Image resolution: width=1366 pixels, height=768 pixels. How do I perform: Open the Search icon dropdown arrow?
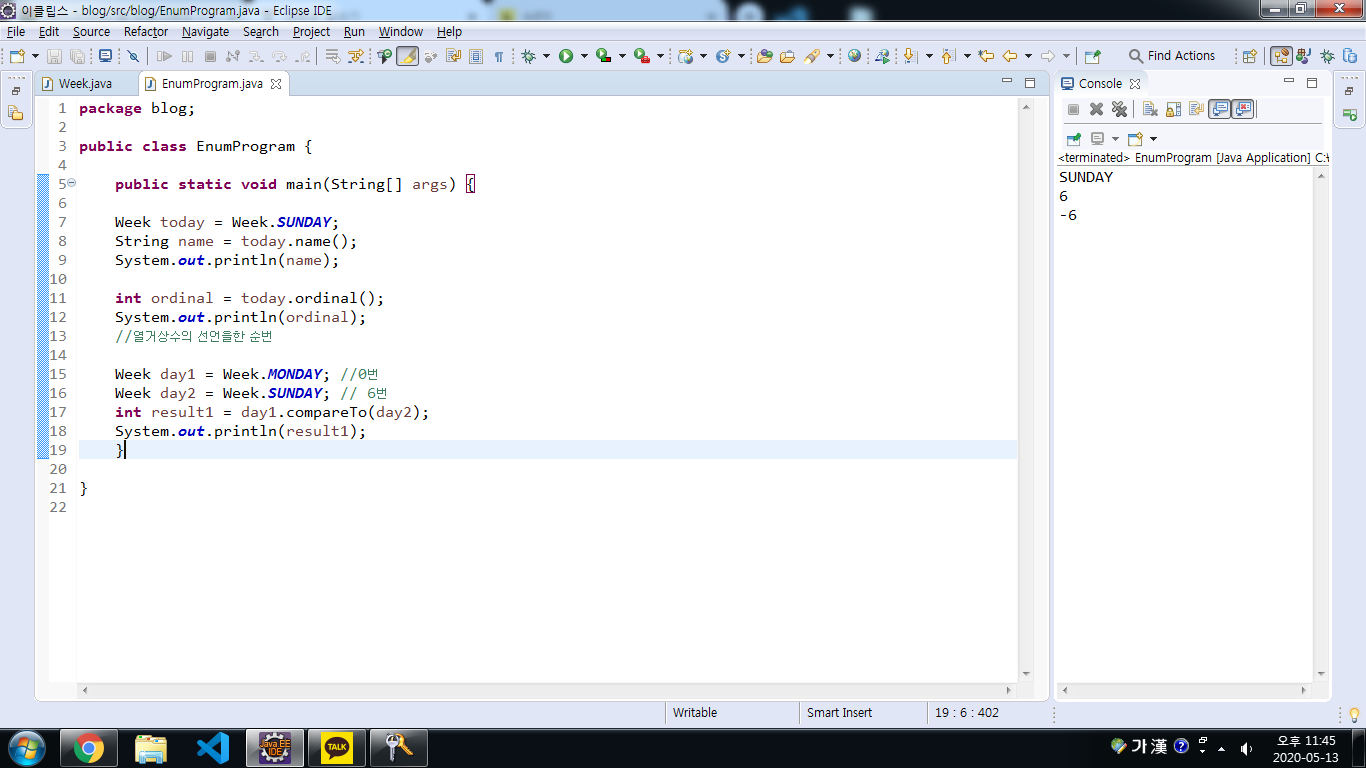(830, 56)
